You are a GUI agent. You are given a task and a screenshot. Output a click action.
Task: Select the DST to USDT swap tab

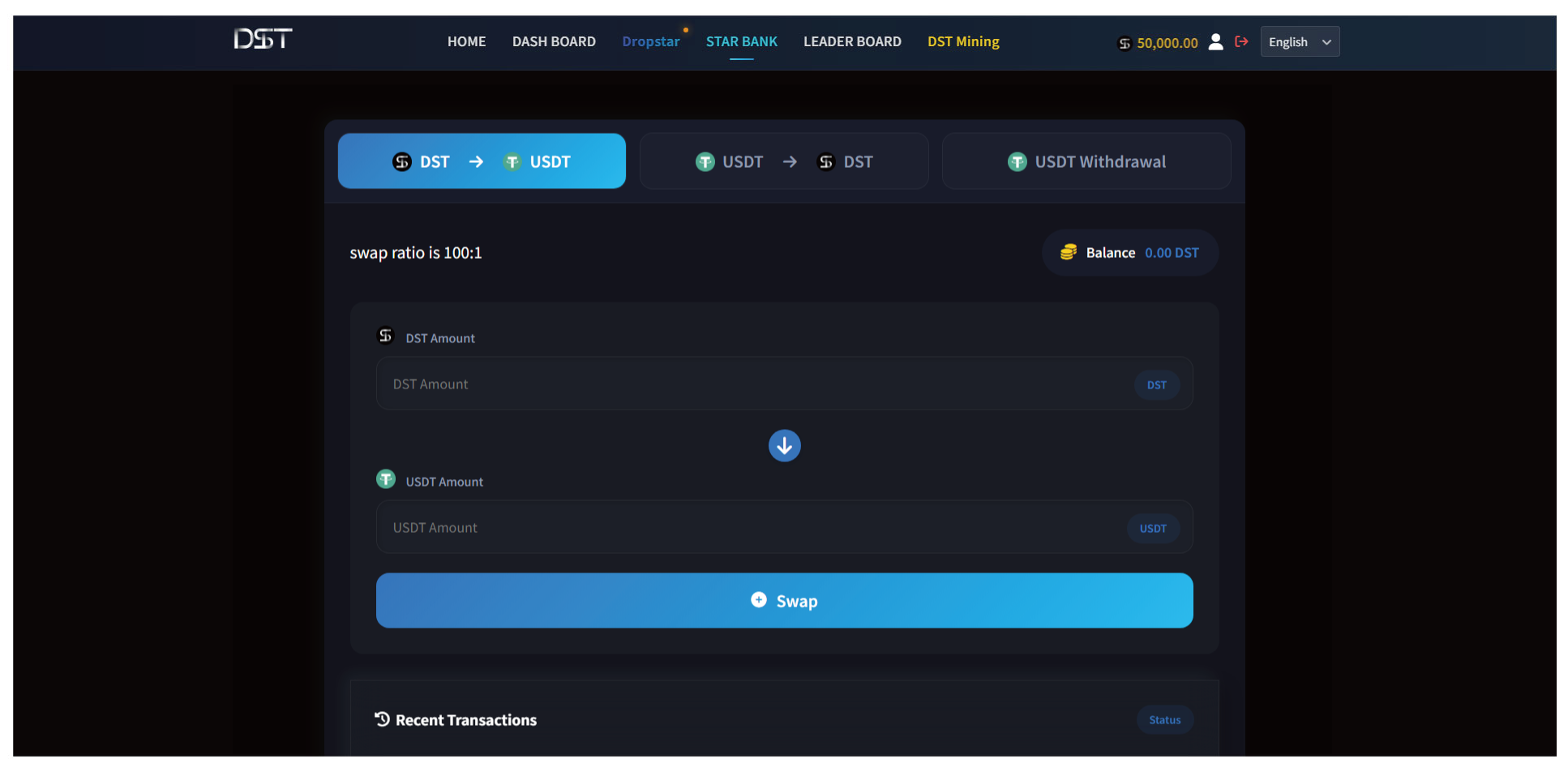(482, 161)
